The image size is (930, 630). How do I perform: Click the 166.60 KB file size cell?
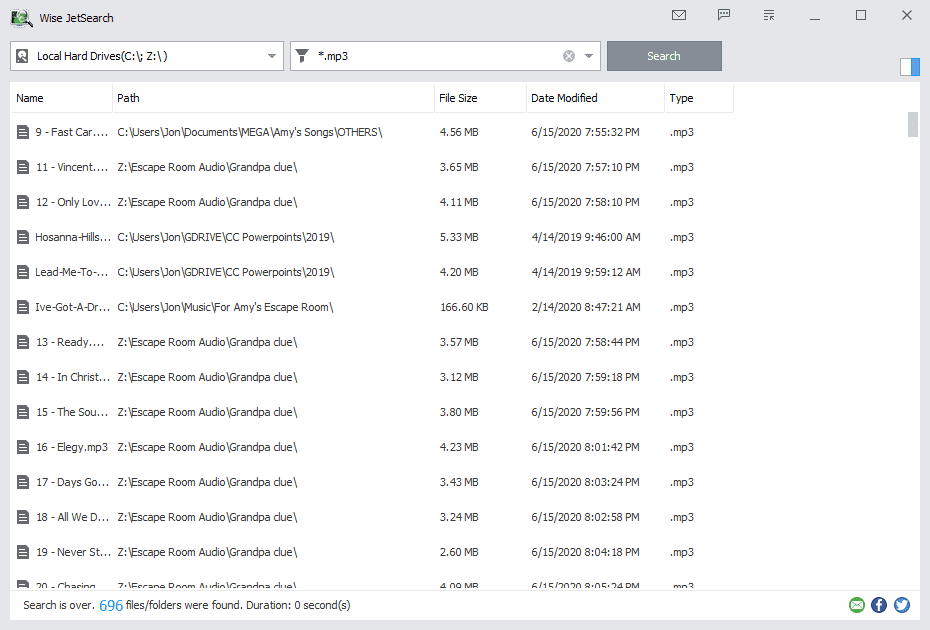coord(464,307)
